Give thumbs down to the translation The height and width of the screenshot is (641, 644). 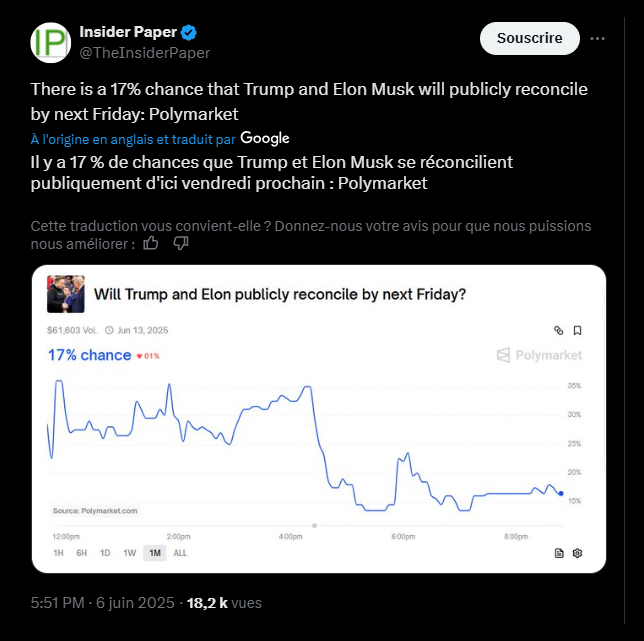(181, 243)
